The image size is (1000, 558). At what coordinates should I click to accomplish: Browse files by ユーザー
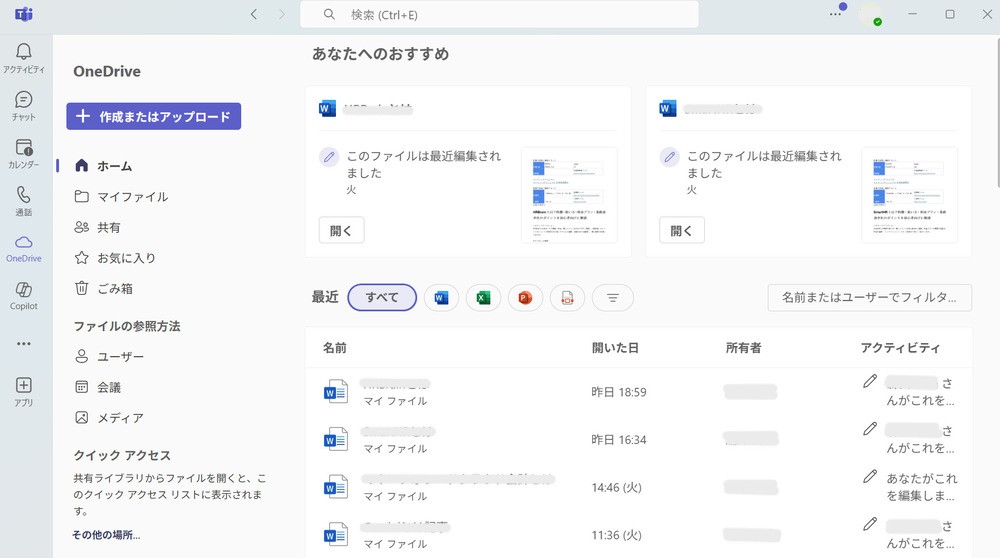[120, 356]
